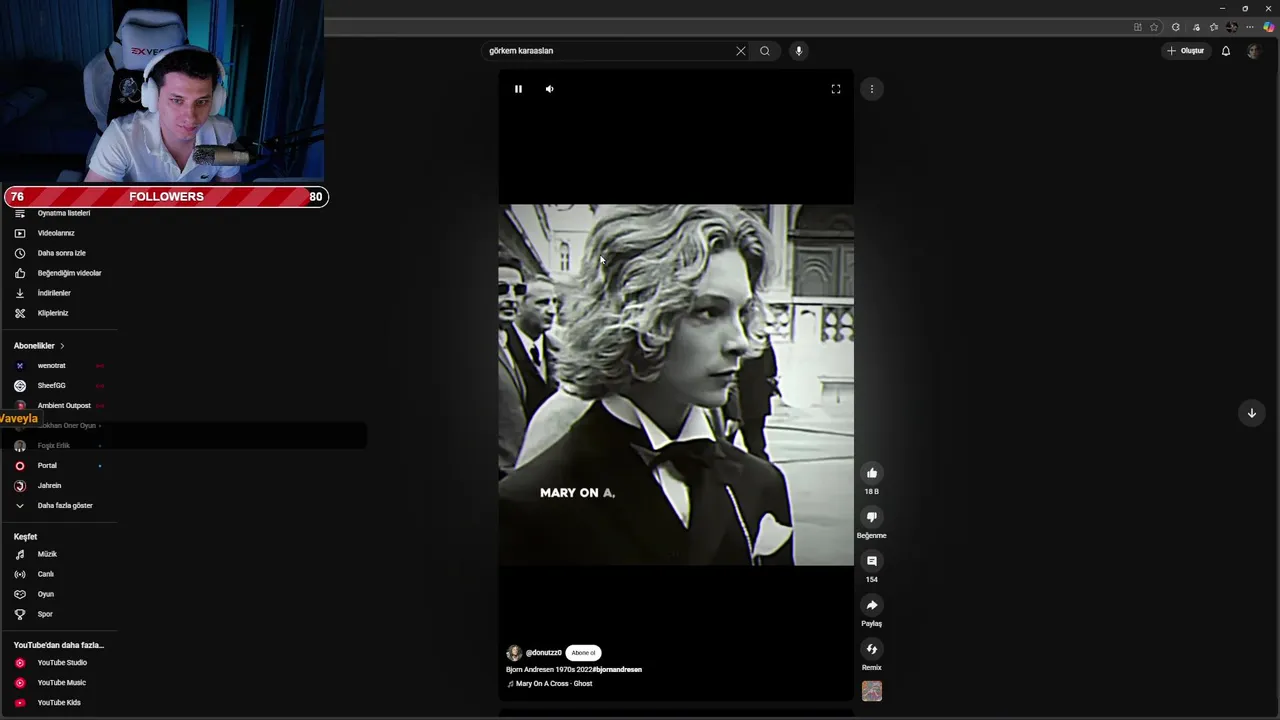Open the 154 comments panel
This screenshot has width=1280, height=720.
872,561
